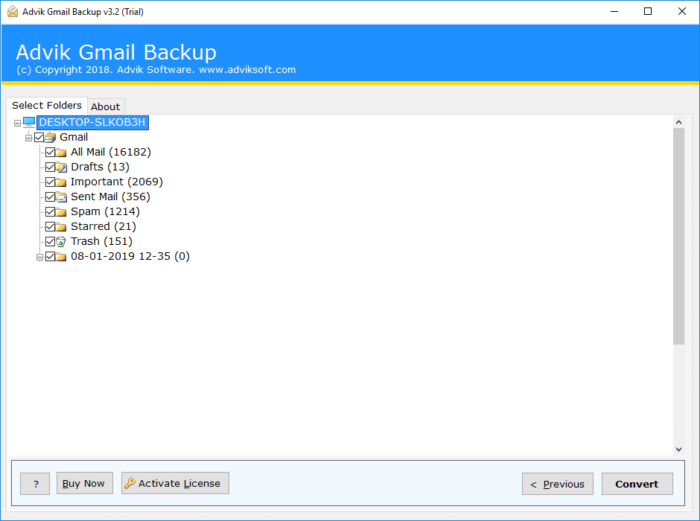This screenshot has width=700, height=521.
Task: Click the Sent Mail folder icon
Action: tap(61, 197)
